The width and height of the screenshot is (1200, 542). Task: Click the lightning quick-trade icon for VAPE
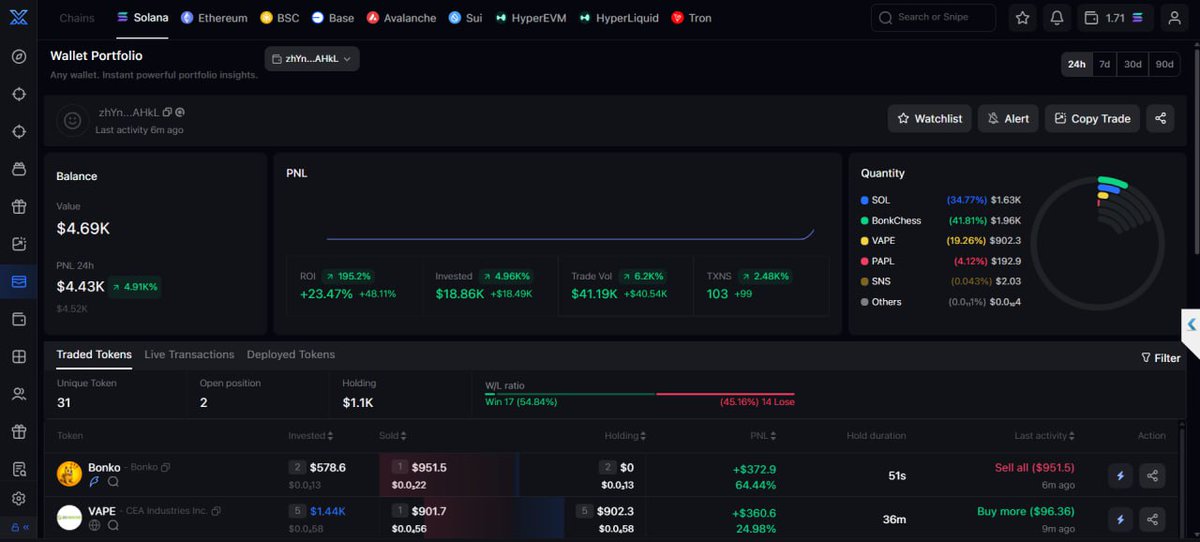tap(1120, 519)
